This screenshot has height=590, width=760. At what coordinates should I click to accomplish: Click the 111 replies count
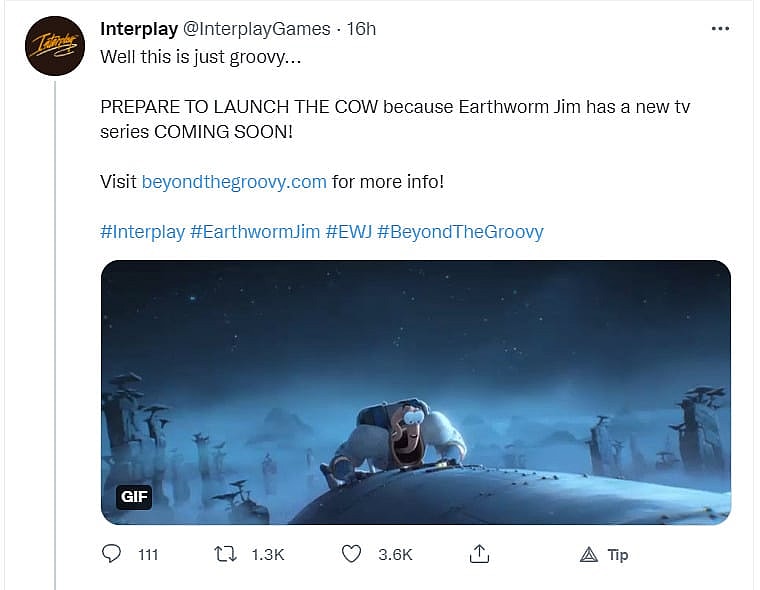[x=147, y=555]
